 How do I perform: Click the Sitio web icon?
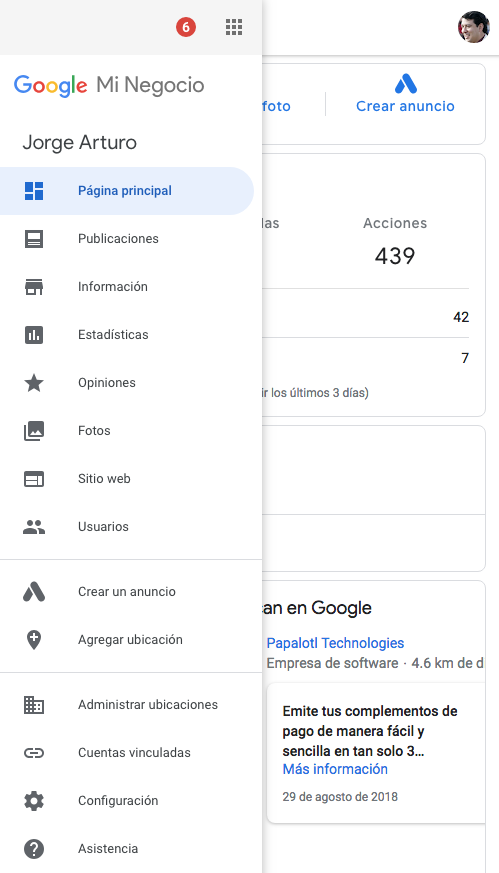[34, 479]
